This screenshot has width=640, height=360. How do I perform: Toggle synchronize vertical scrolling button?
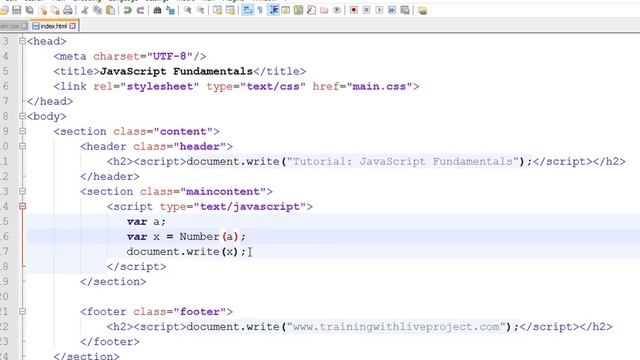point(217,10)
